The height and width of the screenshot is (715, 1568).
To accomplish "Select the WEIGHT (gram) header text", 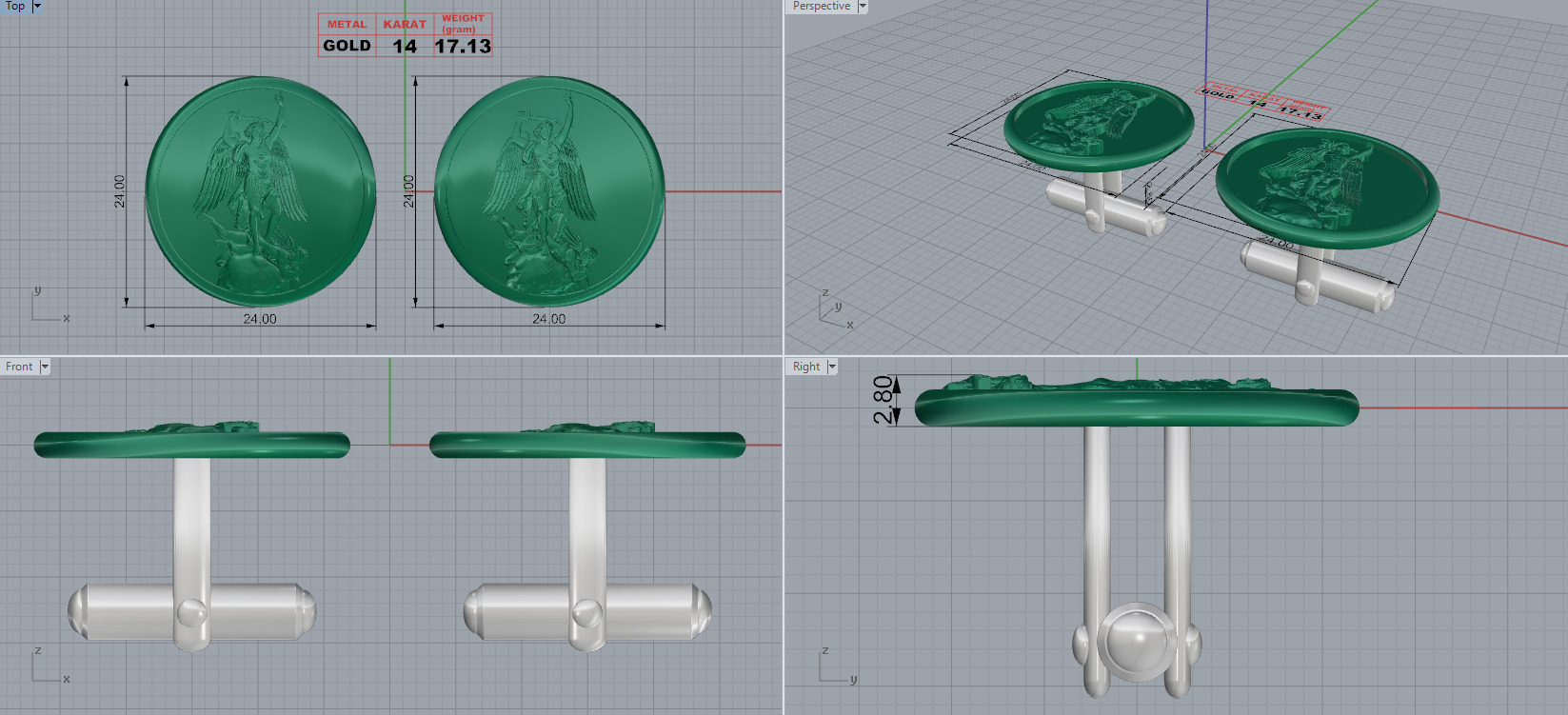I will click(463, 24).
